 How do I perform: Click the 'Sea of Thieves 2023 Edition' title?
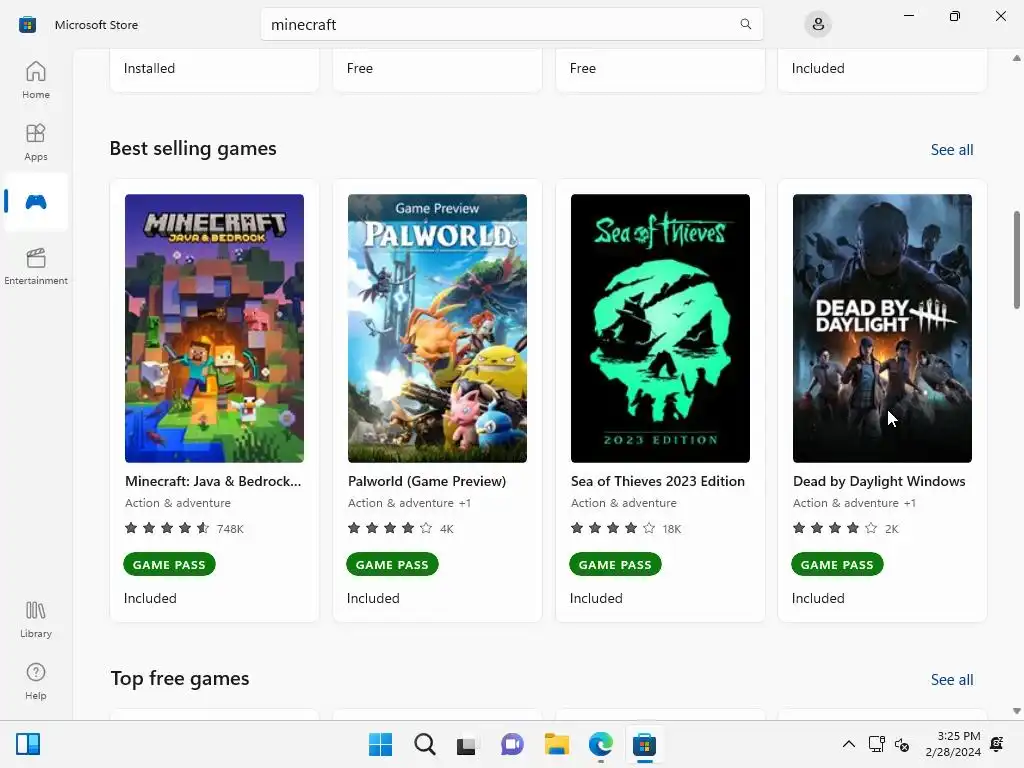point(658,481)
